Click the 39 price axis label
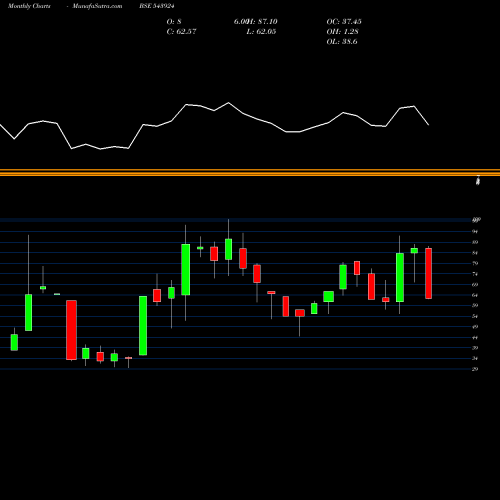This screenshot has height=500, width=500. pos(475,348)
